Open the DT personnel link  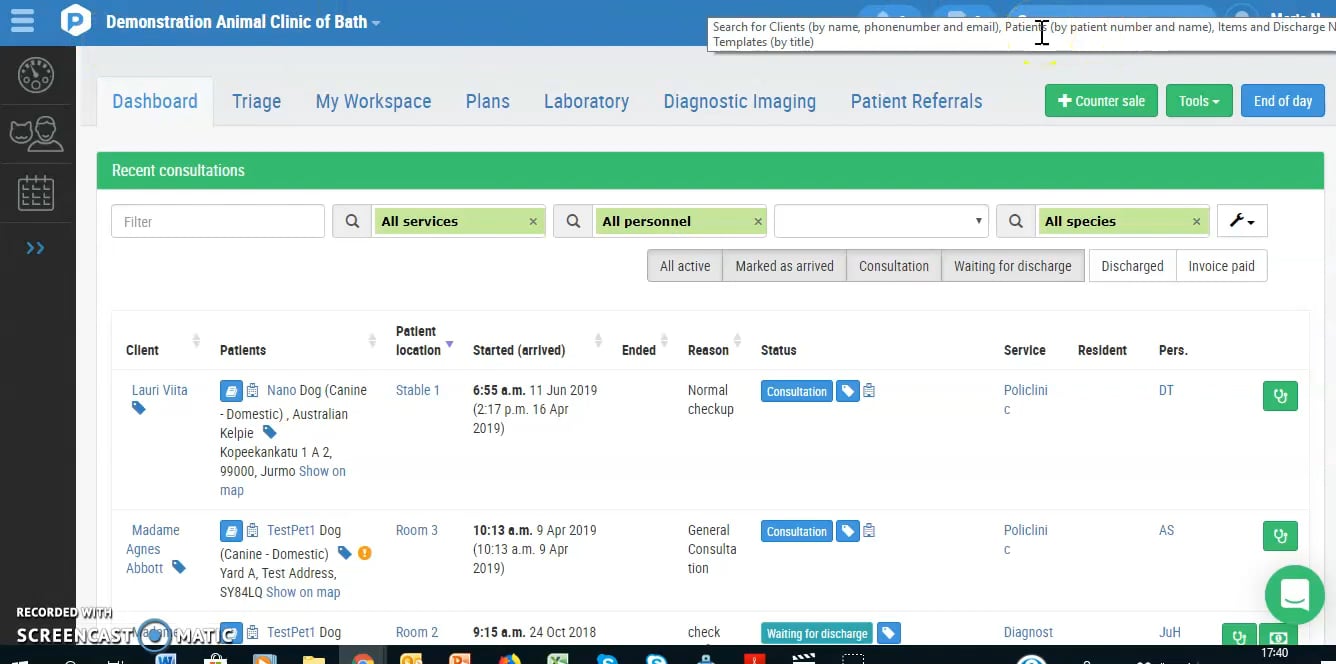(x=1166, y=390)
